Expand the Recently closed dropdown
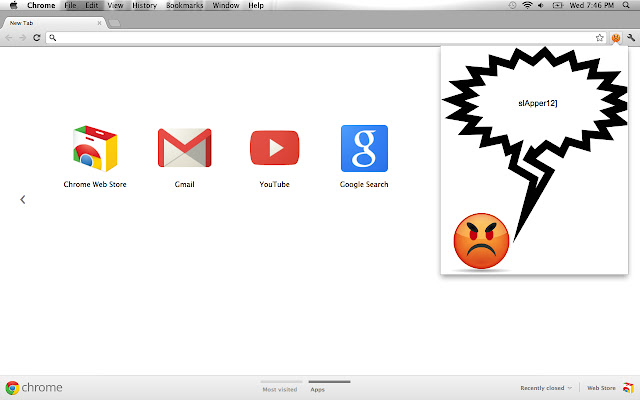This screenshot has height=400, width=640. click(546, 388)
